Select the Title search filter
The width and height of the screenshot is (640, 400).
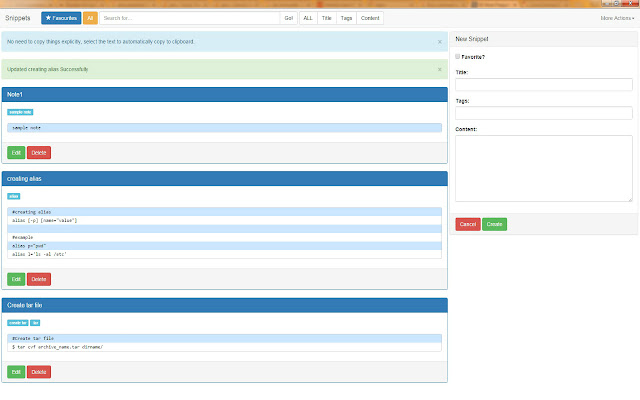pos(327,18)
